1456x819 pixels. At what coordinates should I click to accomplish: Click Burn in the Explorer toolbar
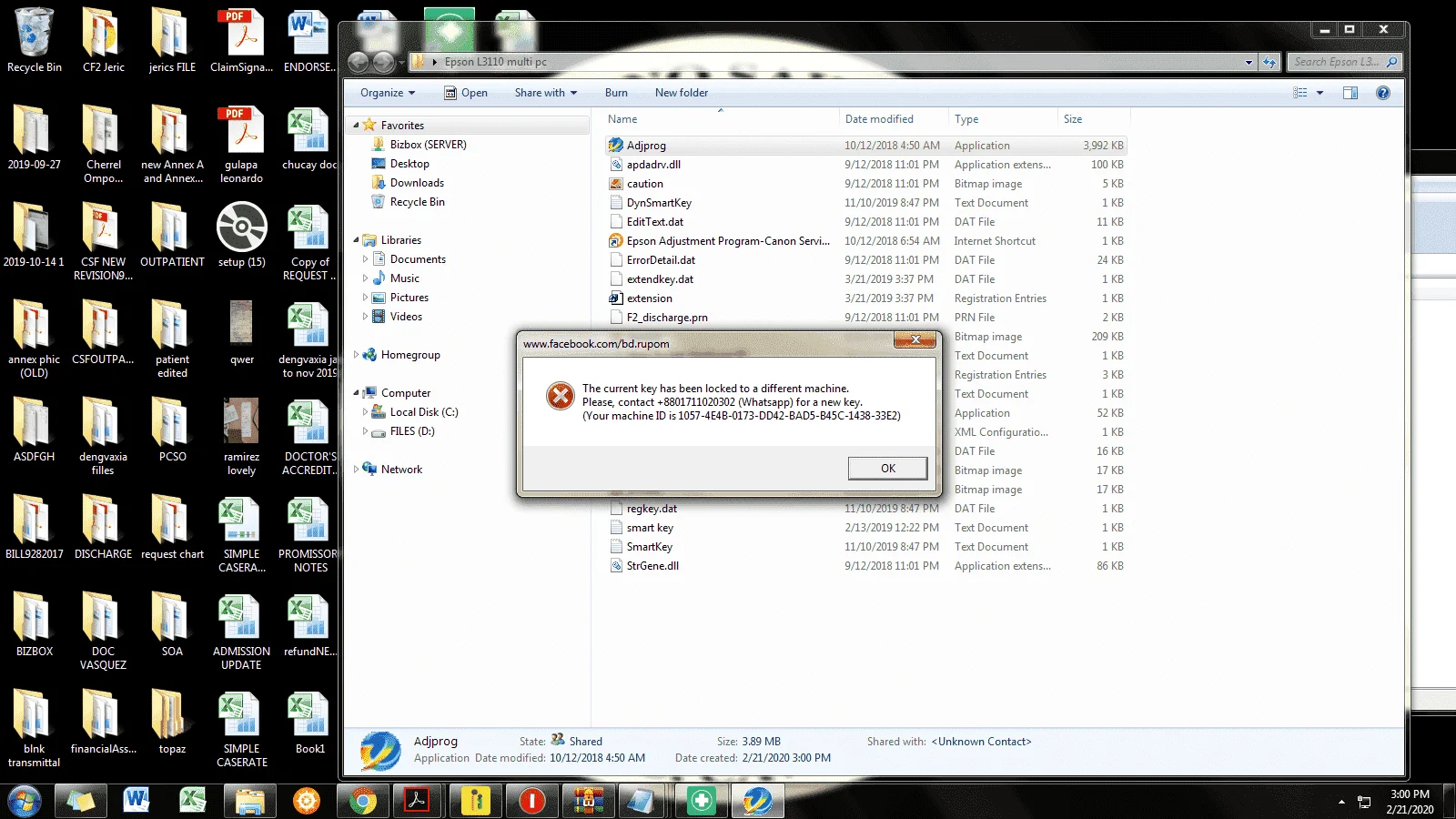pos(616,93)
